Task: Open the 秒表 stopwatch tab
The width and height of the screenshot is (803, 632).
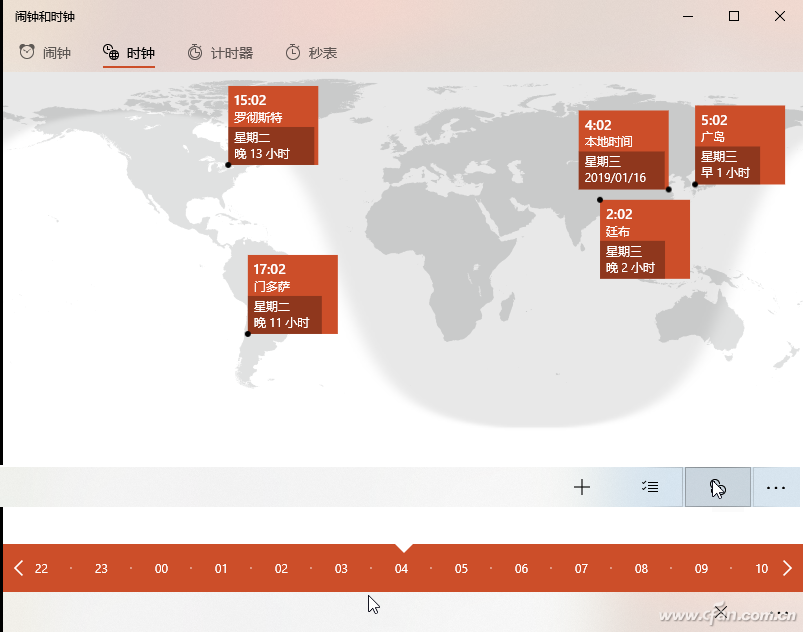Action: 311,53
